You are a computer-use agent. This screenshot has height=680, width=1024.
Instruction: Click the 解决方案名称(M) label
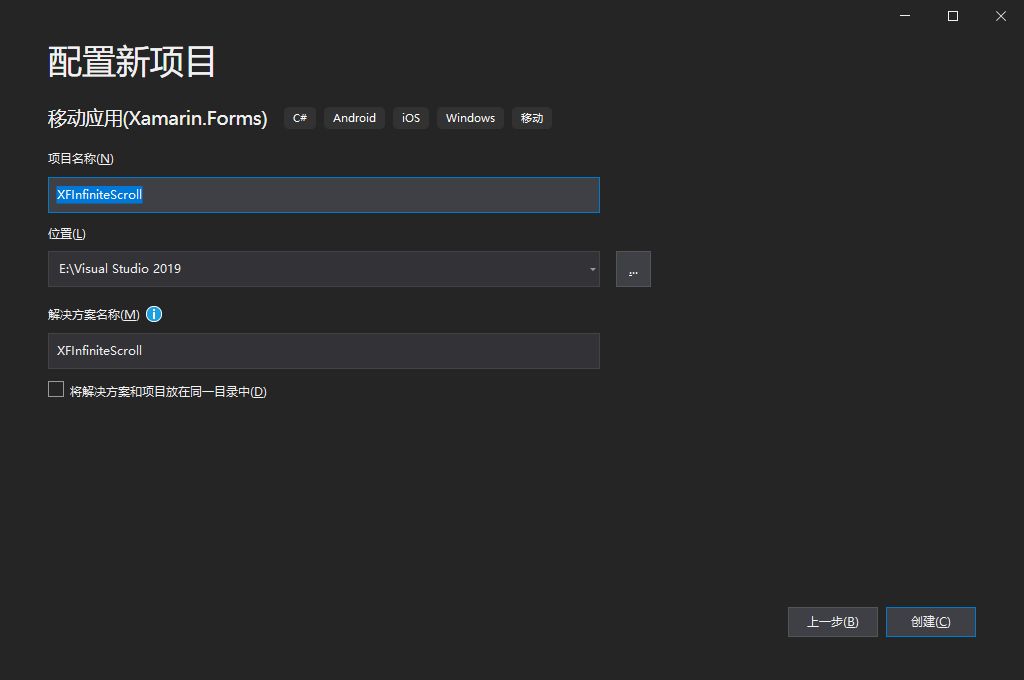[94, 315]
